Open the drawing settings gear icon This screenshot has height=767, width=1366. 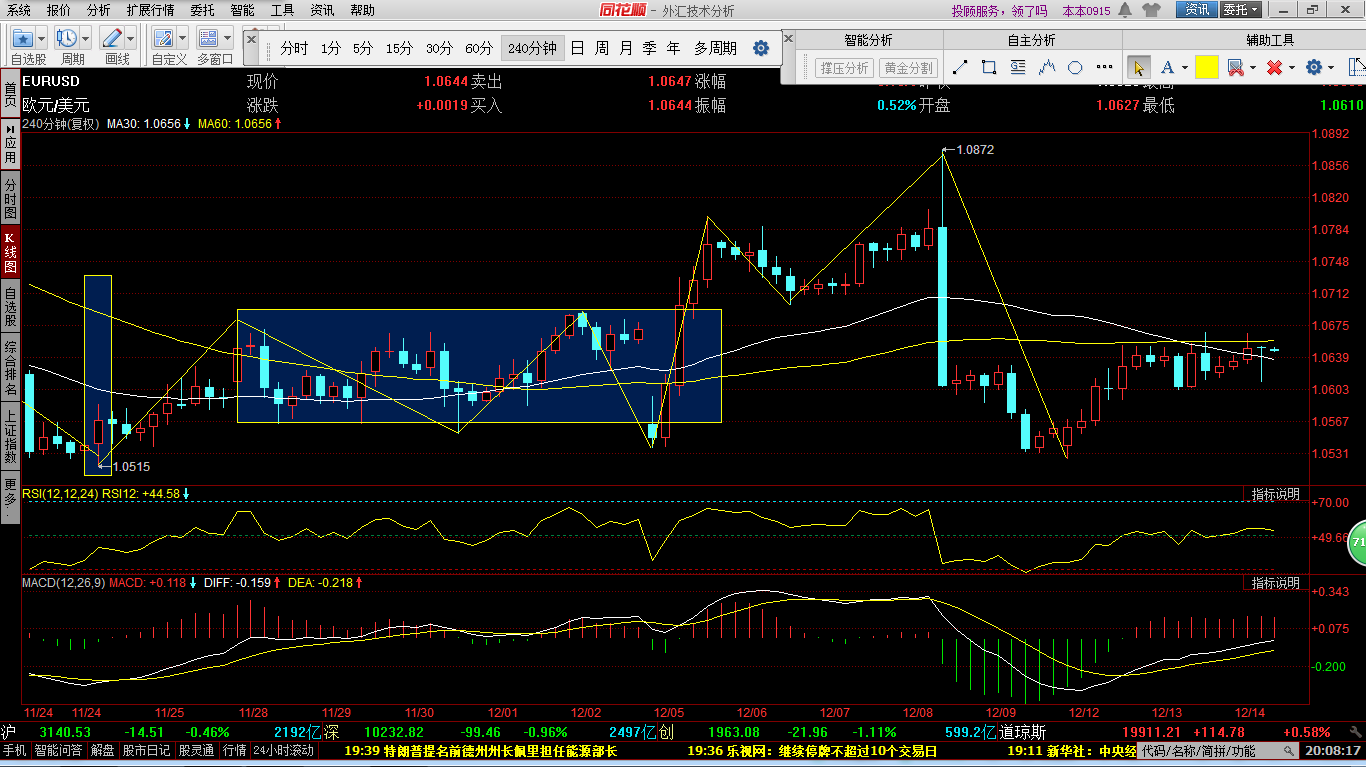point(1314,68)
